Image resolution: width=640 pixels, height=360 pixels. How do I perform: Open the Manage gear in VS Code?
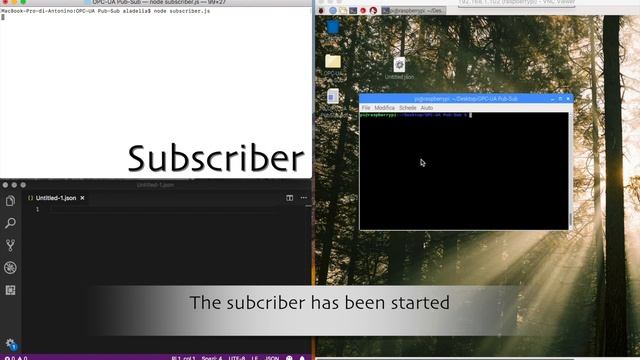[10, 344]
